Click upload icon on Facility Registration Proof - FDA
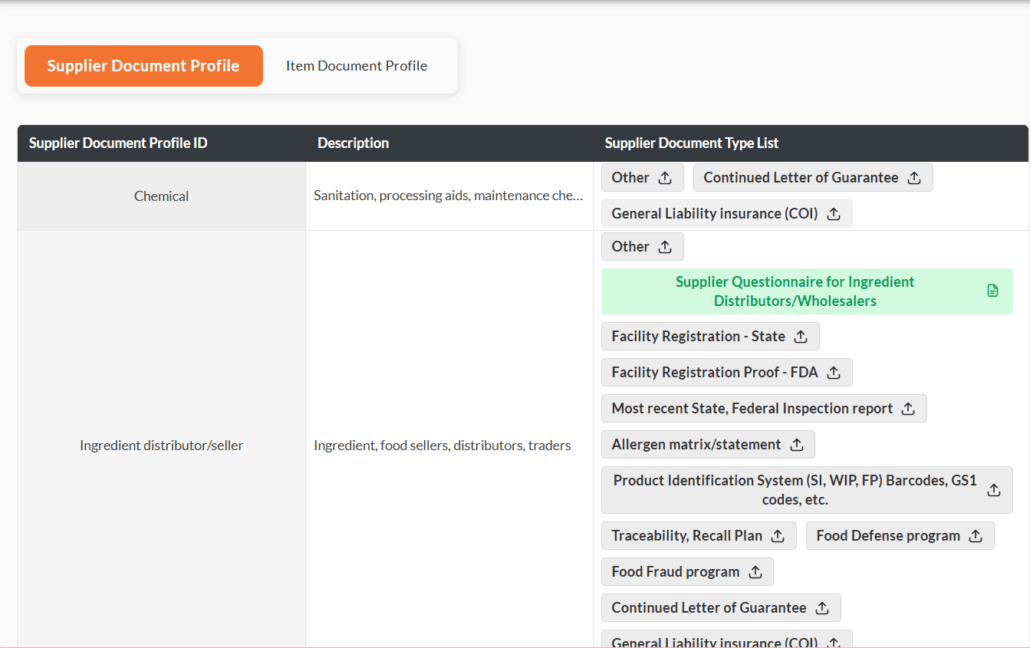The image size is (1030, 648). tap(832, 372)
